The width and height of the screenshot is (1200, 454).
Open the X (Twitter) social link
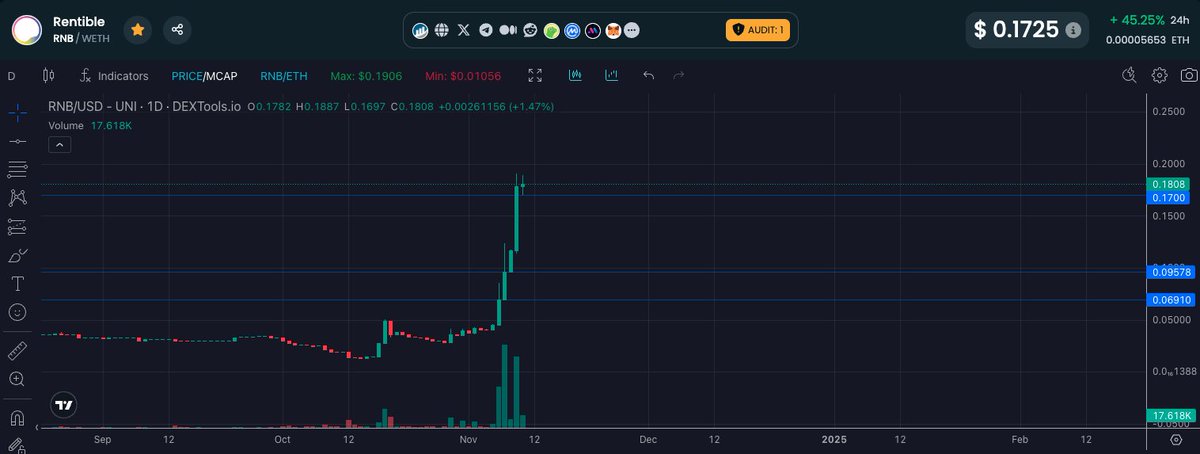463,31
